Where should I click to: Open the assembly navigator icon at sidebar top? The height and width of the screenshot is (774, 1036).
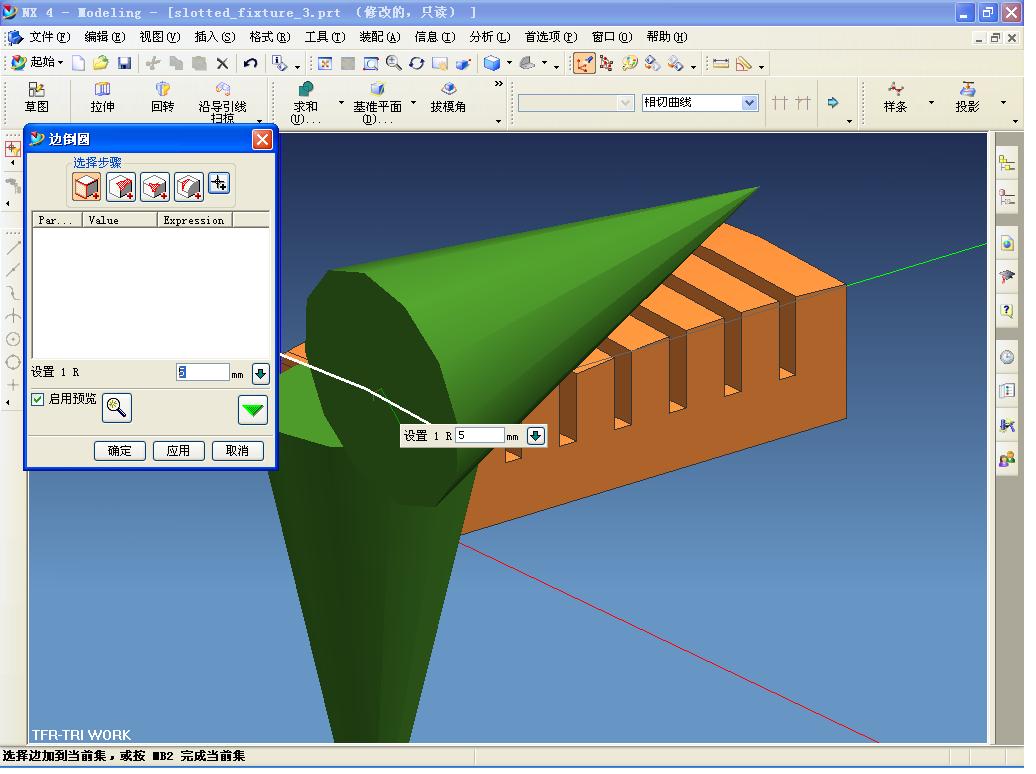1006,163
